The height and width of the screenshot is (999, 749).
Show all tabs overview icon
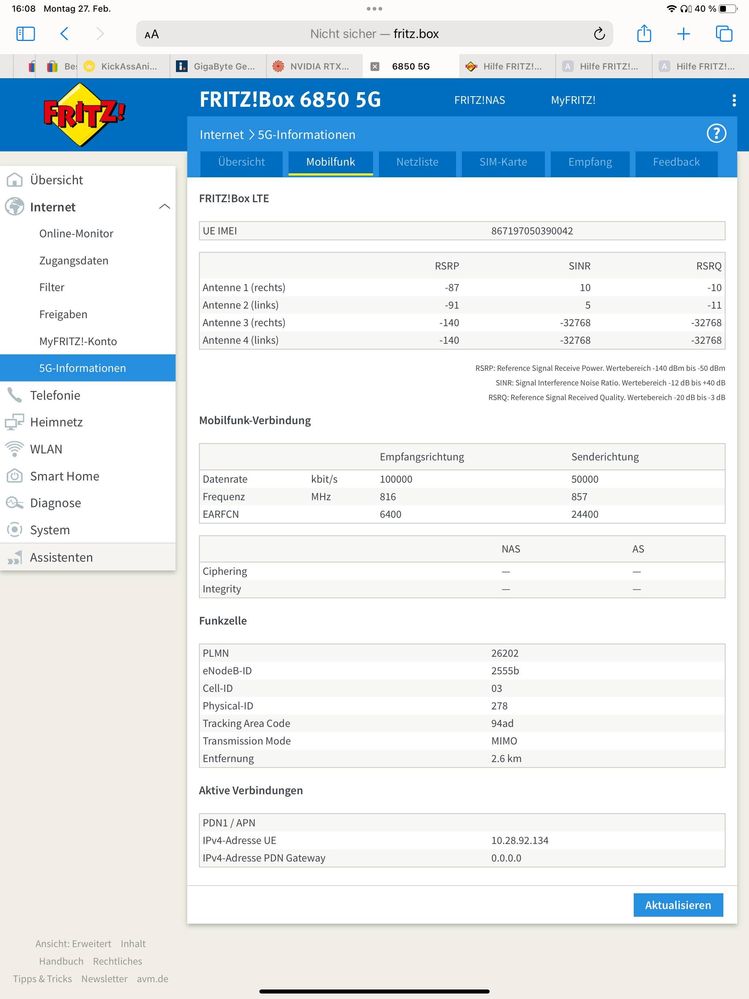tap(724, 34)
